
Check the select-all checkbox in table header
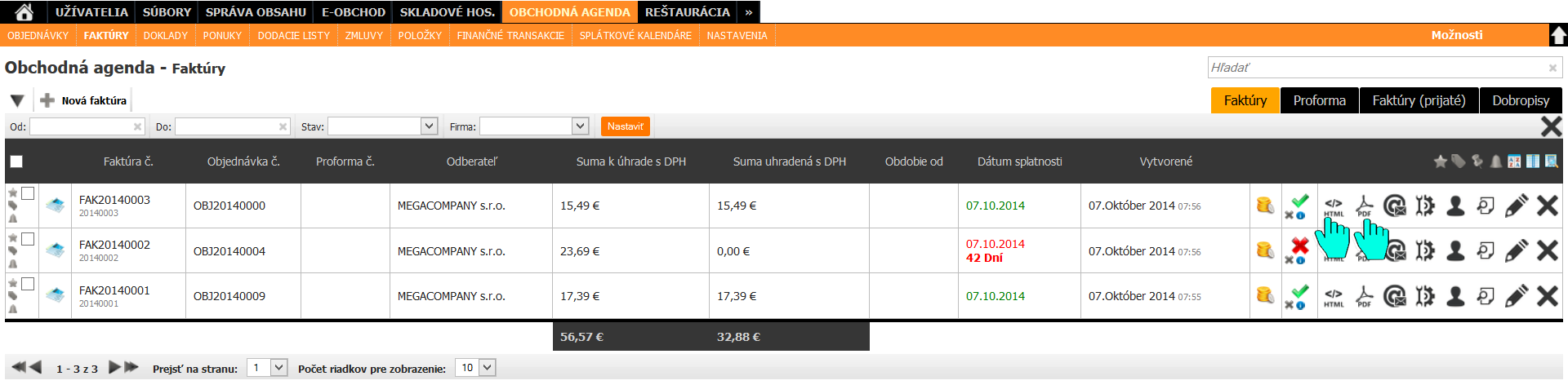[16, 162]
